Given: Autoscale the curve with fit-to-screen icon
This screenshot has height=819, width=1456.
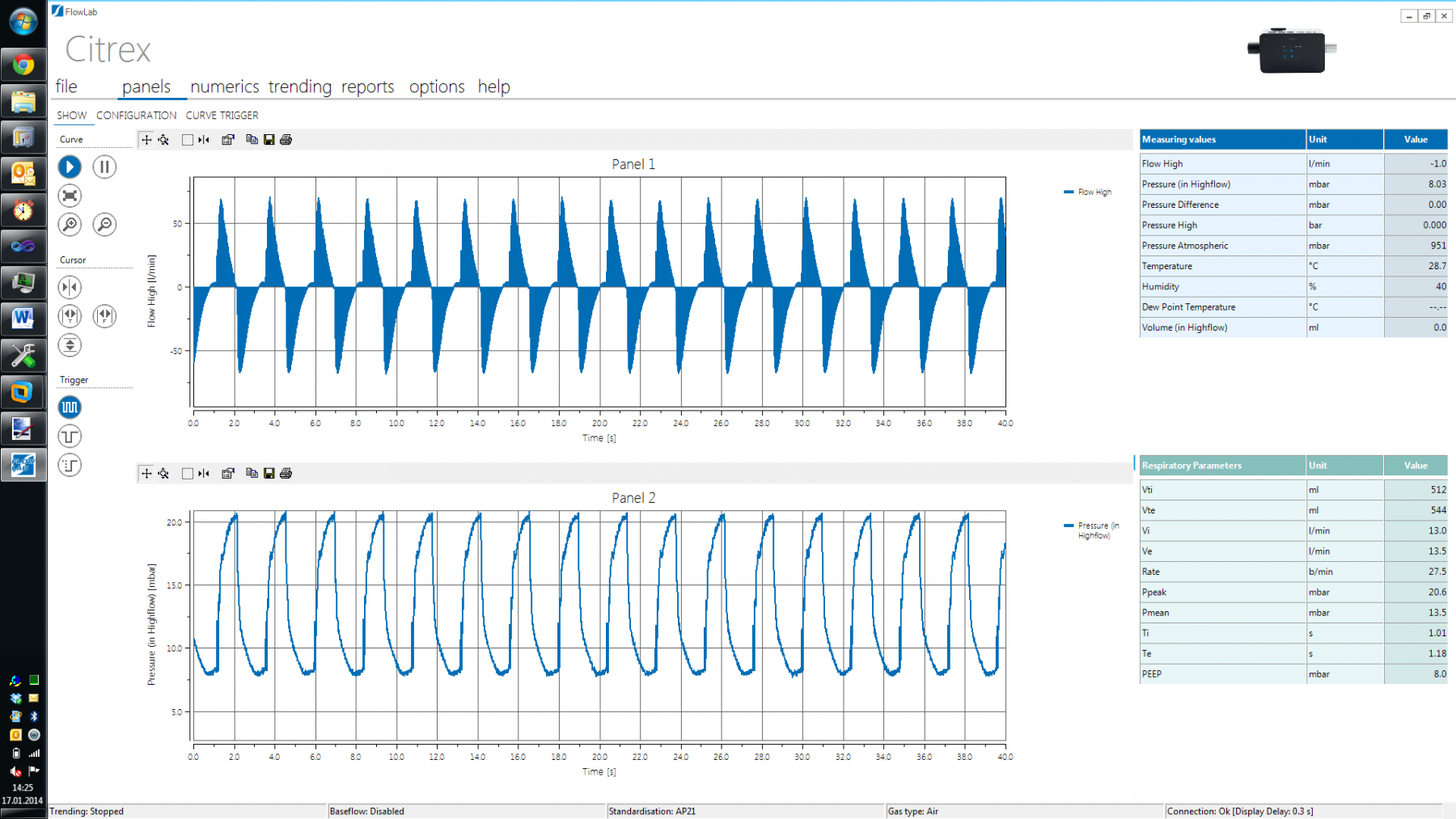Looking at the screenshot, I should 70,196.
